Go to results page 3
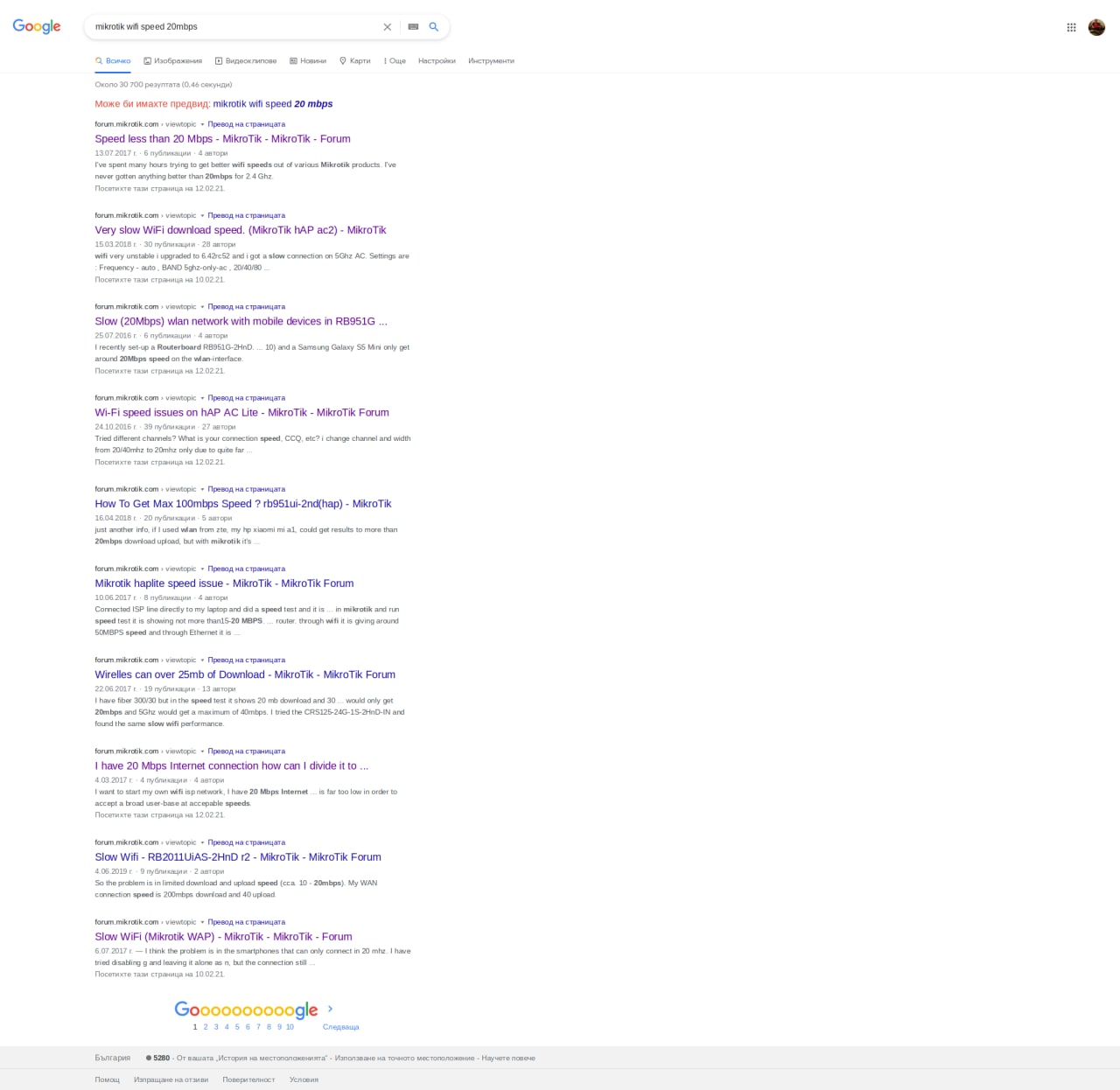The image size is (1120, 1090). pyautogui.click(x=216, y=1027)
